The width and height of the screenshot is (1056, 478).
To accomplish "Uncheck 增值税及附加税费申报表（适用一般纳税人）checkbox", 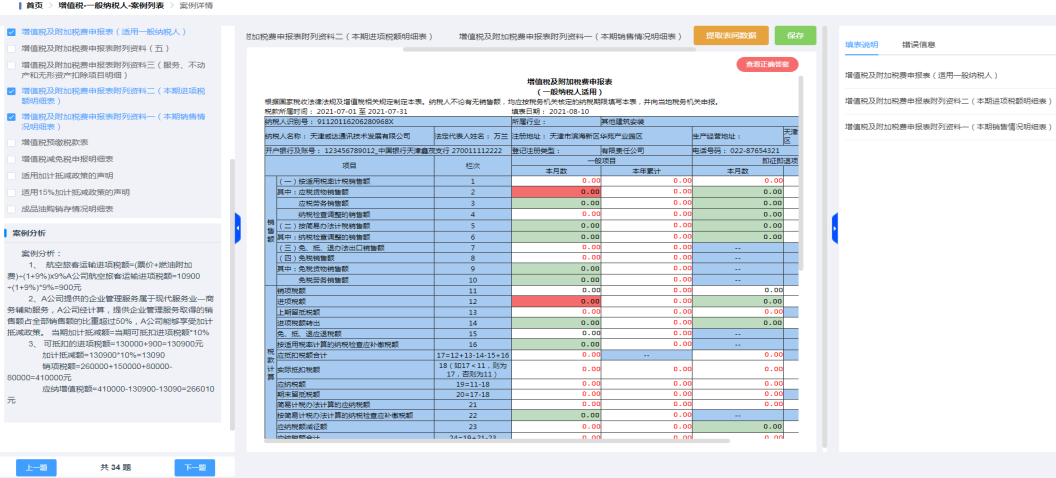I will coord(11,32).
